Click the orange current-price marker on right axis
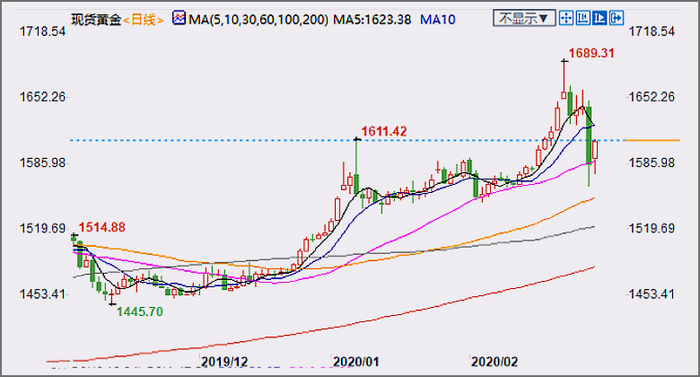 click(652, 140)
